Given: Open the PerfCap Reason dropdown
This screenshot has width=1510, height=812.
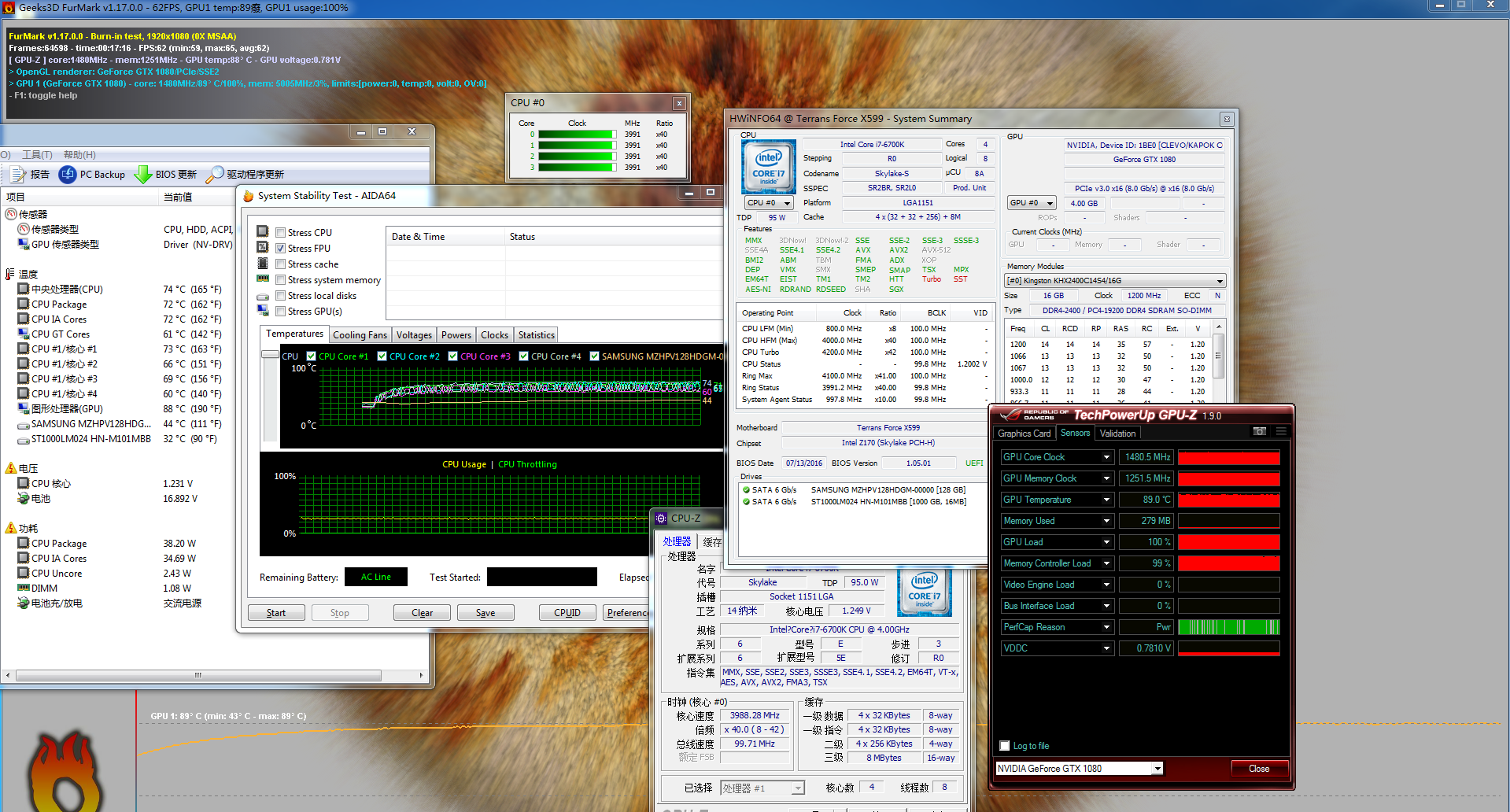Looking at the screenshot, I should coord(1106,627).
